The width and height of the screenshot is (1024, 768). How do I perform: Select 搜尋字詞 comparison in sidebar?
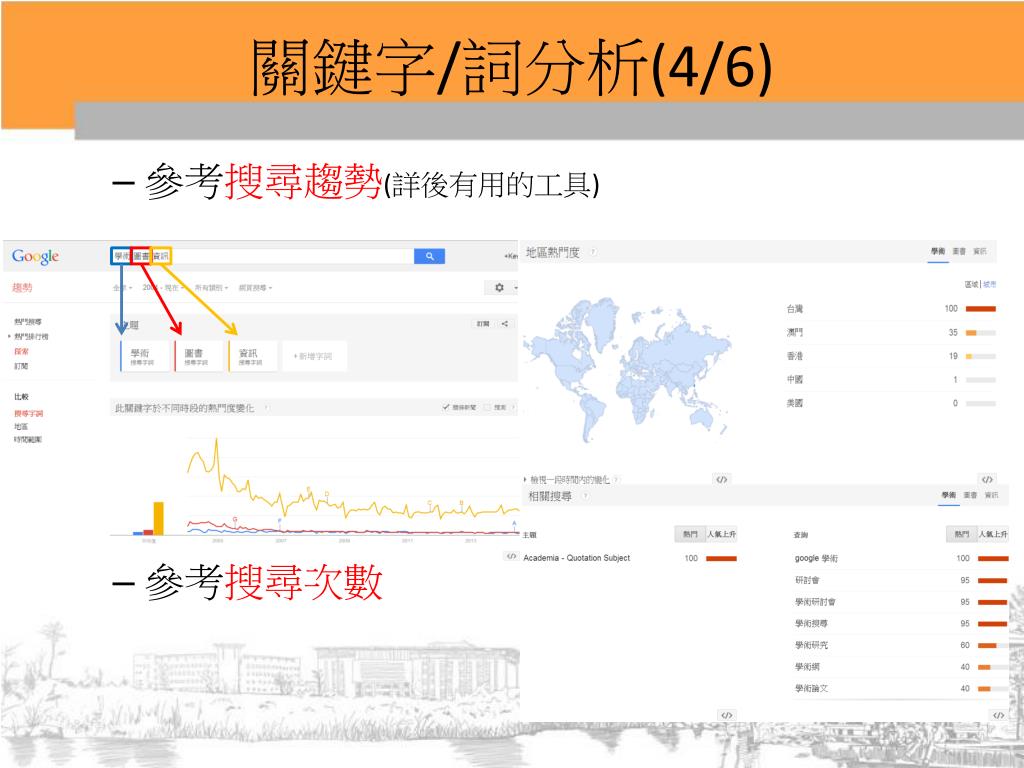click(x=29, y=413)
